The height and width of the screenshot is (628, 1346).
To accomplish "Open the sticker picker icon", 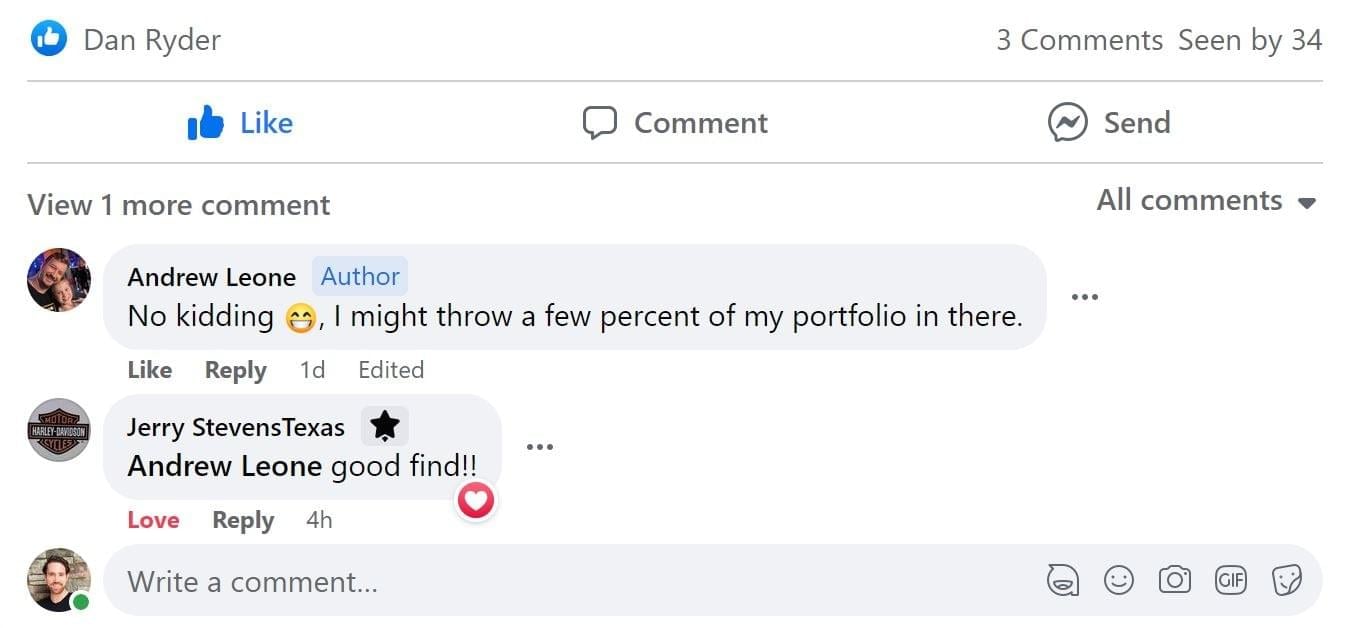I will point(1287,580).
